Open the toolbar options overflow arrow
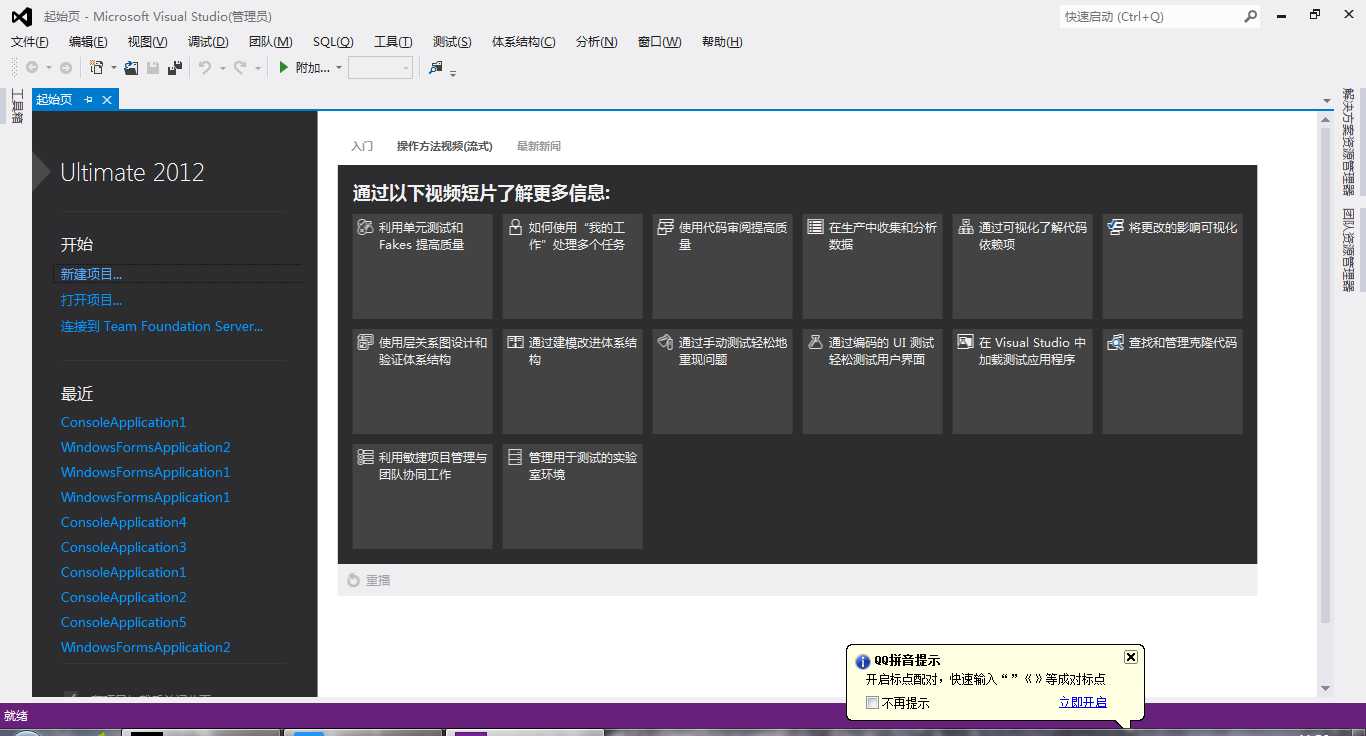This screenshot has height=736, width=1366. pos(453,72)
